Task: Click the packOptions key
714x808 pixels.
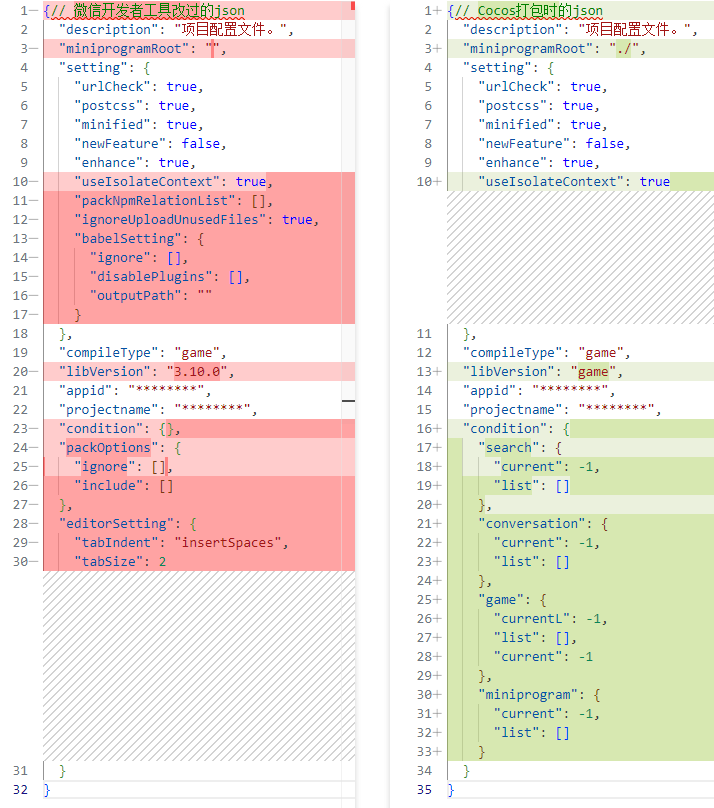Action: click(108, 447)
